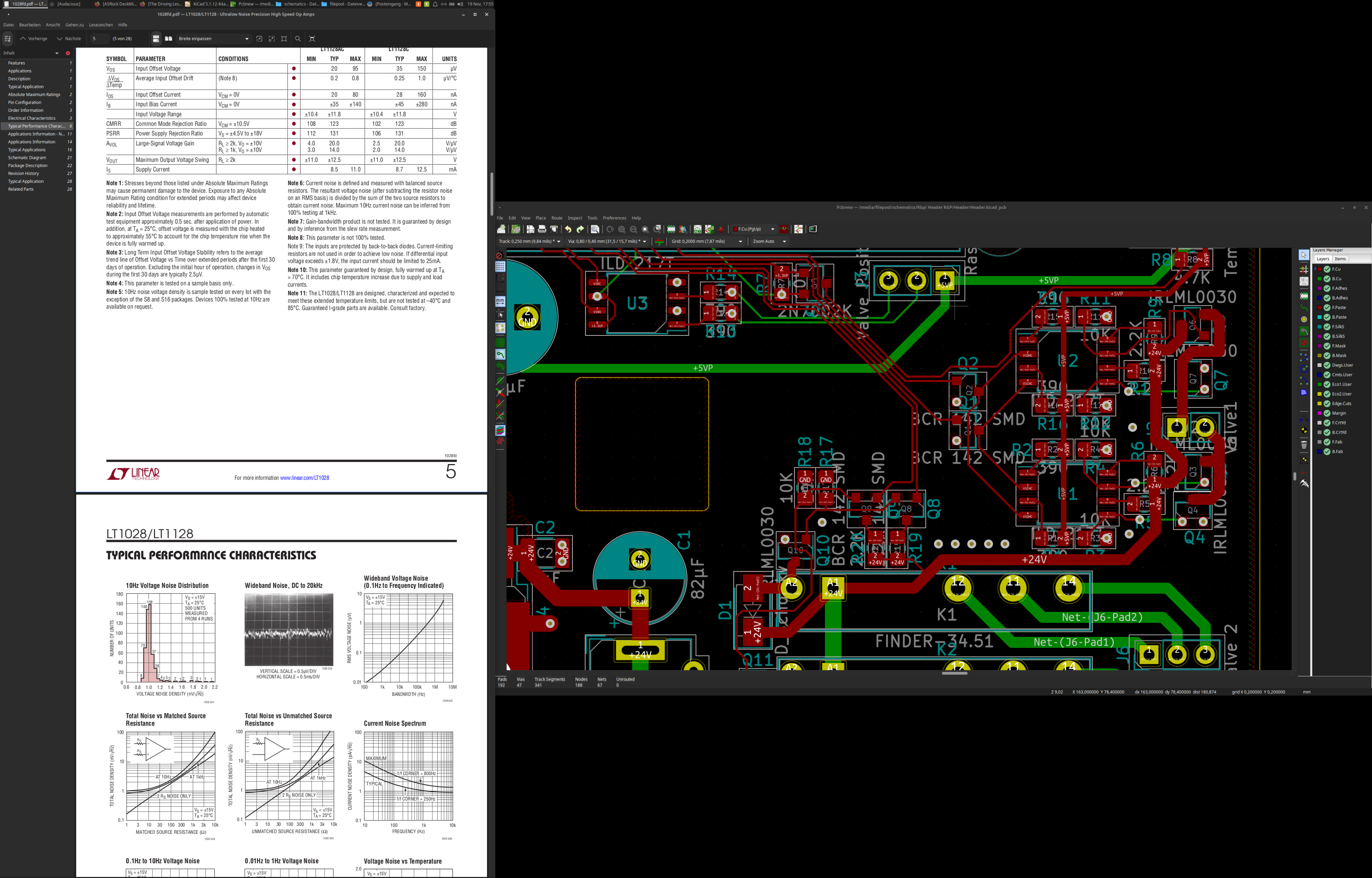Select the Add vias tool
The height and width of the screenshot is (878, 1372).
[1304, 320]
